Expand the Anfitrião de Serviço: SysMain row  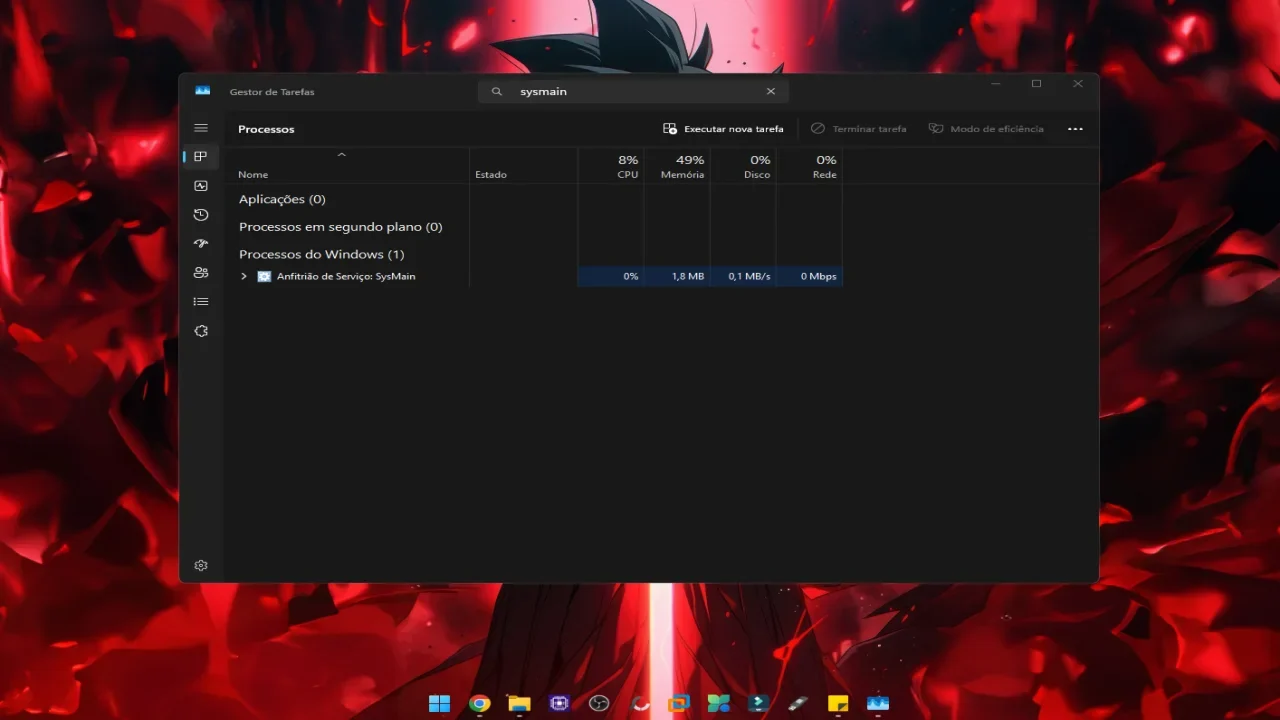244,276
